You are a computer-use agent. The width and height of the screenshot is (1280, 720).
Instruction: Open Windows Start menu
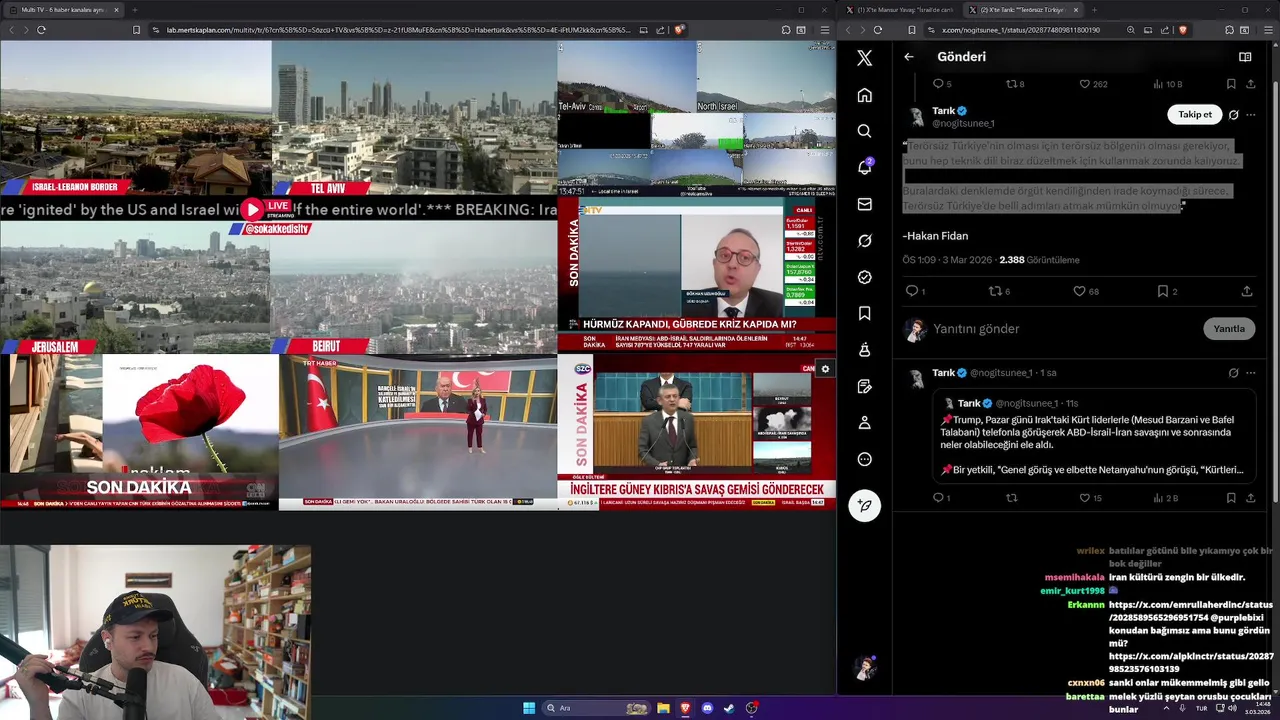(529, 708)
